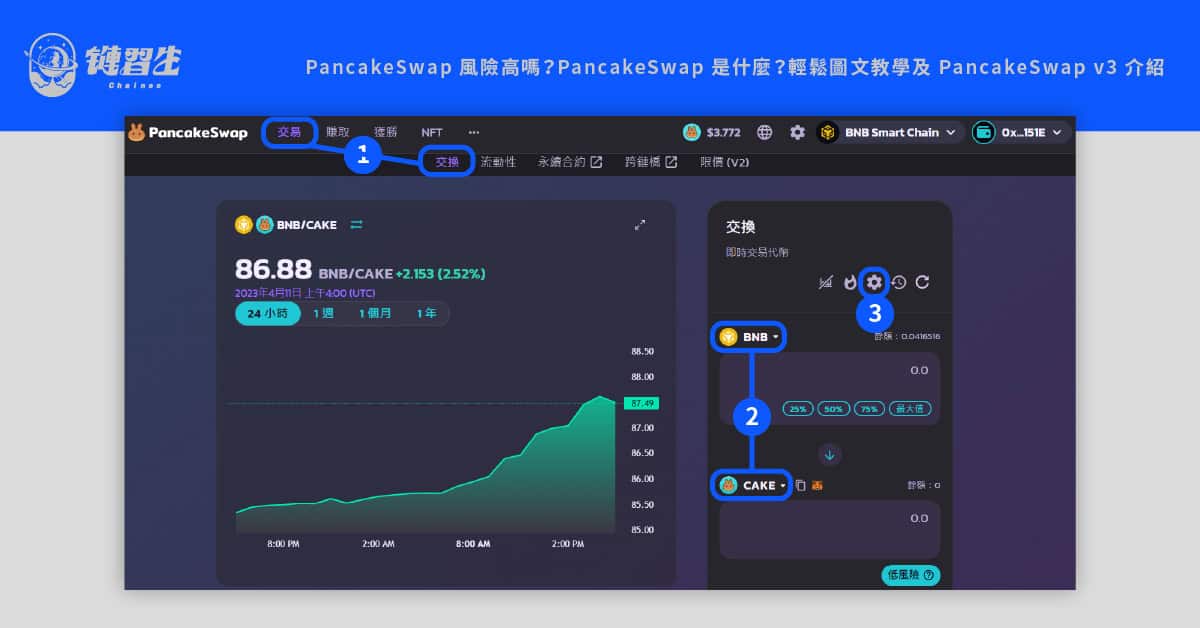Click the 87.49 current price label
The width and height of the screenshot is (1200, 628).
[x=640, y=403]
